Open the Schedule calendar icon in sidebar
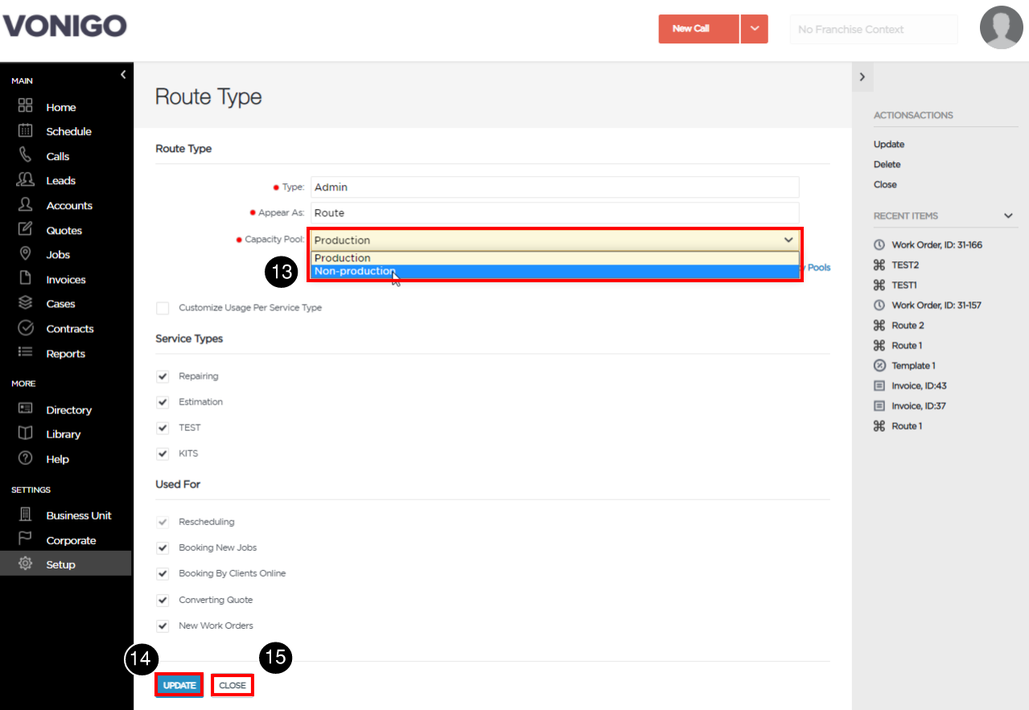Screen dimensions: 1029x710 (25, 131)
